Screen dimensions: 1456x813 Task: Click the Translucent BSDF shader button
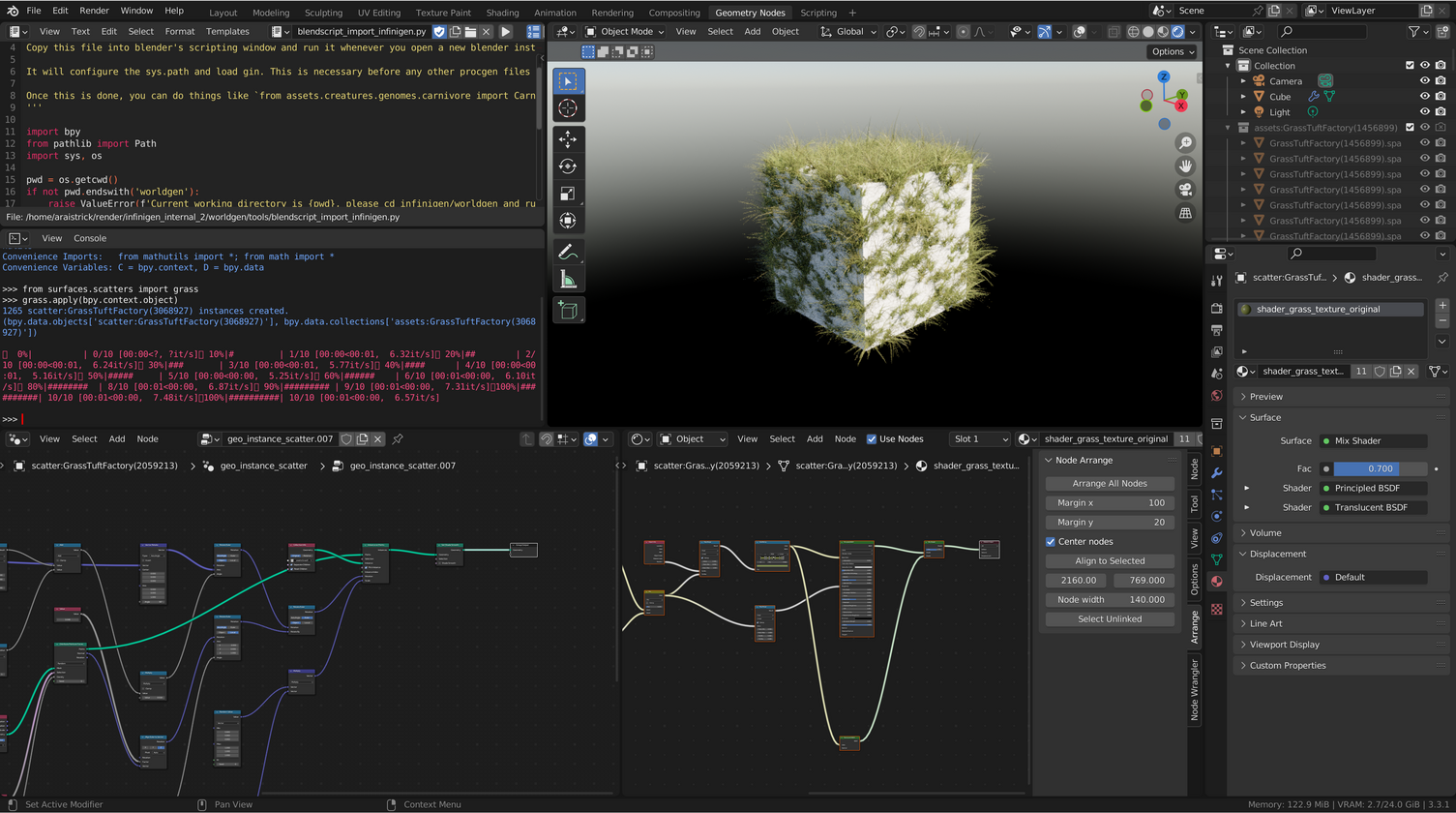[1374, 508]
